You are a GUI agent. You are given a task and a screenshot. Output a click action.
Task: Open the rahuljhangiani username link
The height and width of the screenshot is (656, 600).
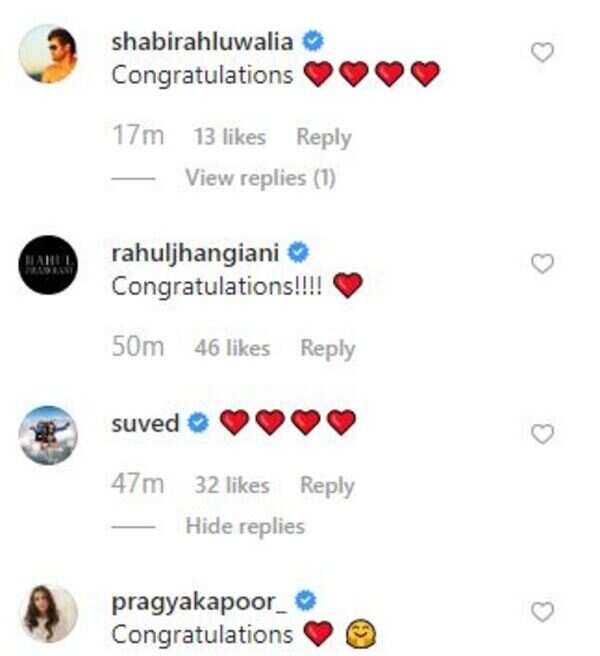coord(195,254)
